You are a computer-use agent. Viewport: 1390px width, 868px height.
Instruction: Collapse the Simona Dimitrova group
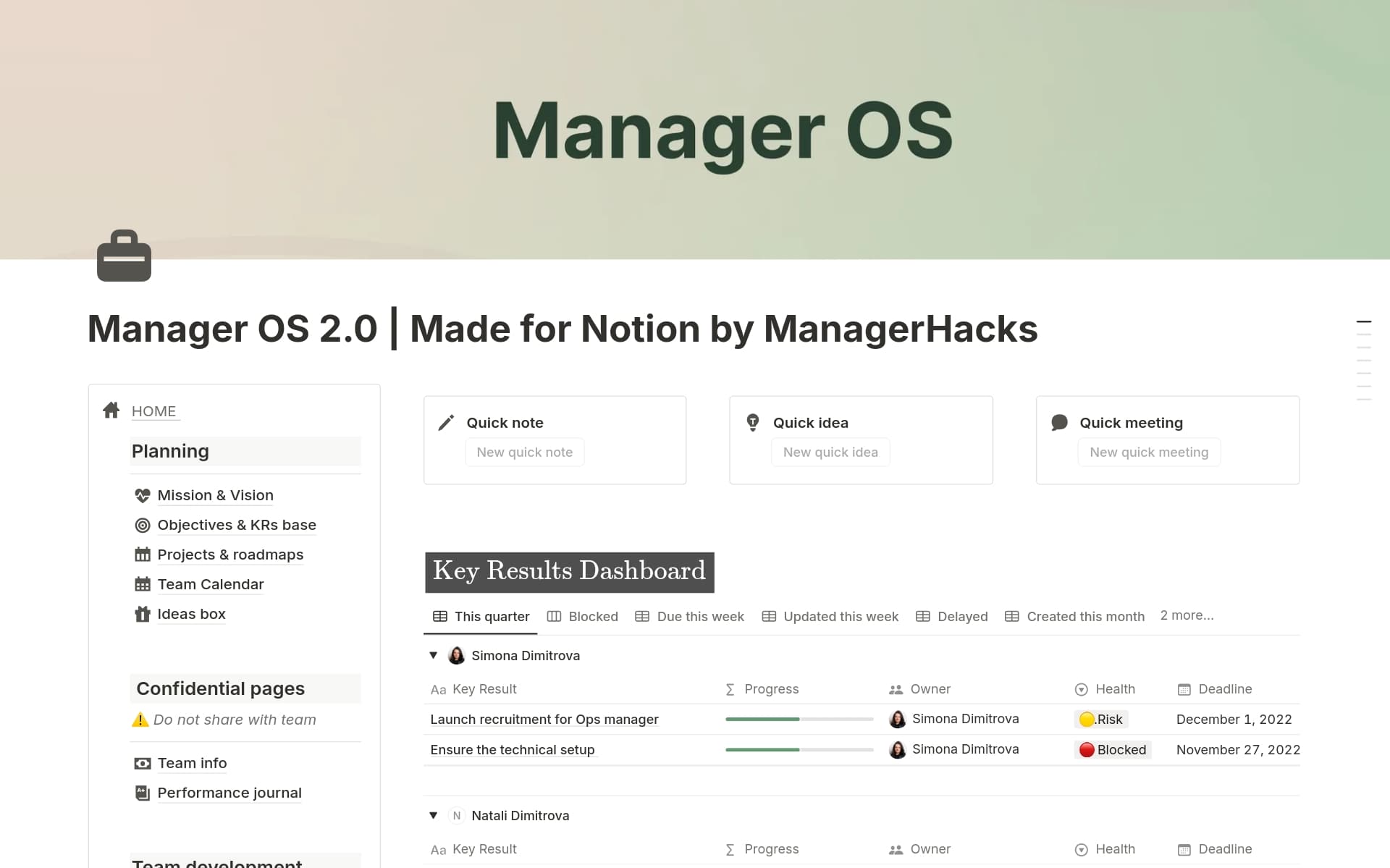click(x=433, y=655)
